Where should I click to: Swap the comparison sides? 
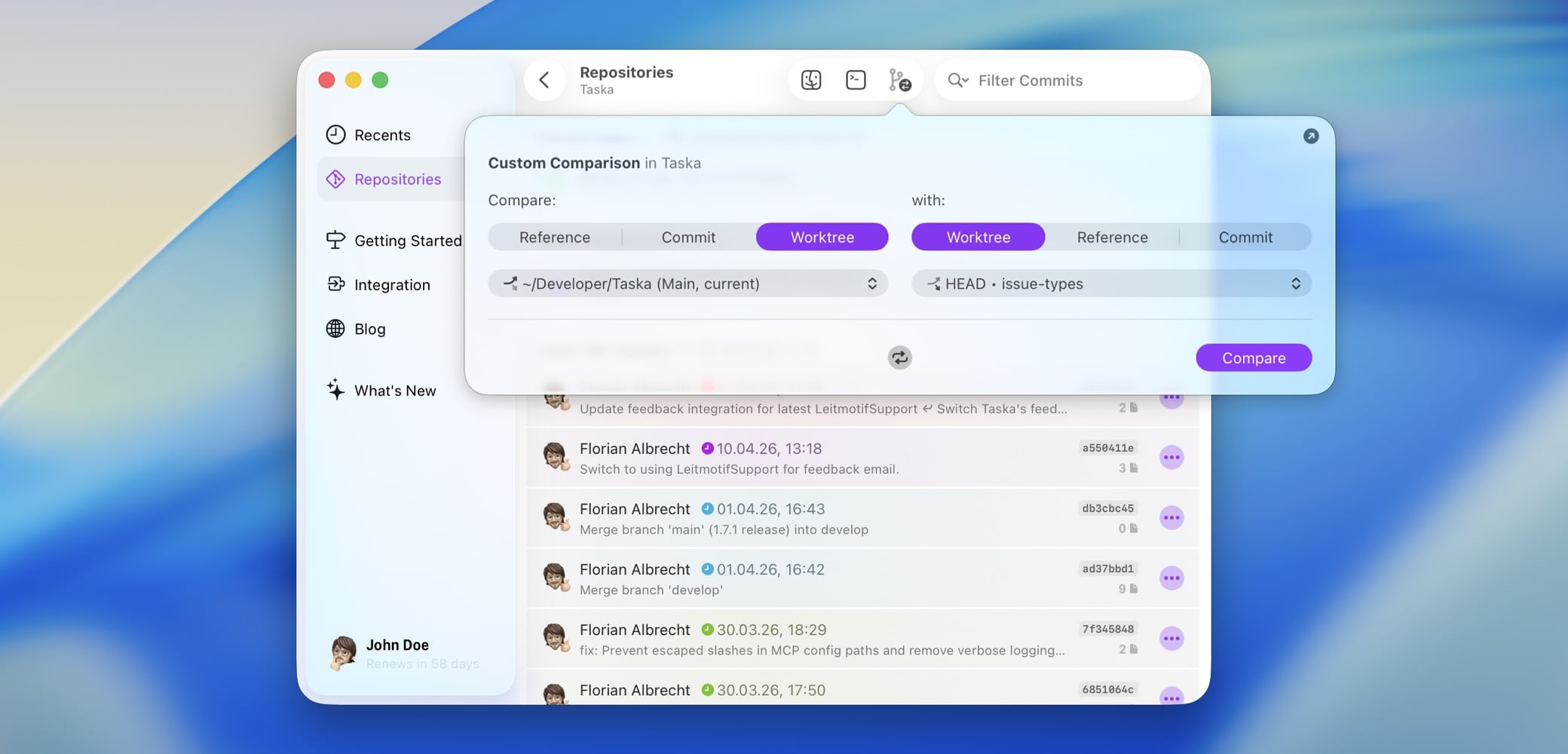[x=899, y=357]
